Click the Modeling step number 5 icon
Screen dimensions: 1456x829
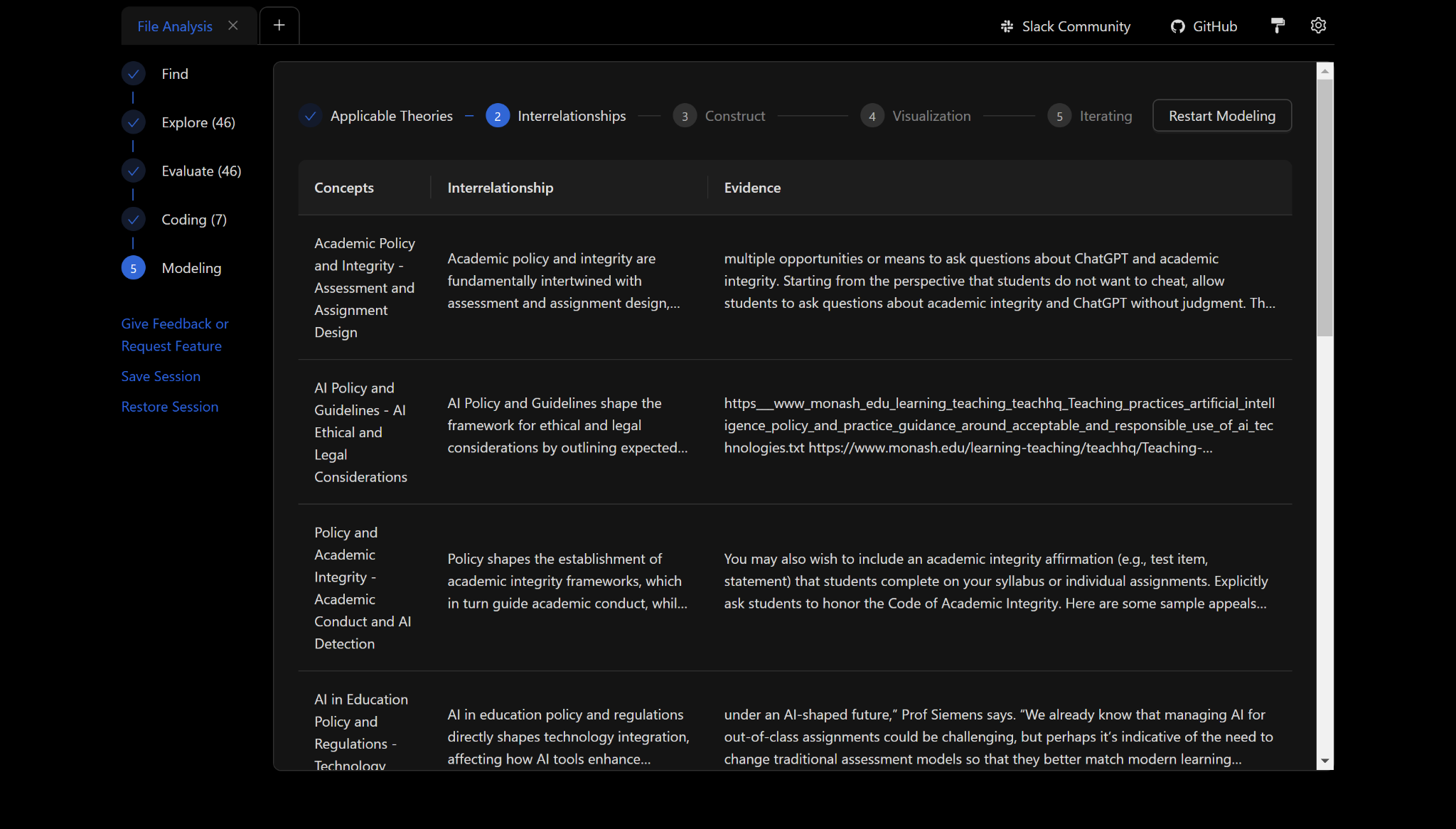tap(133, 268)
